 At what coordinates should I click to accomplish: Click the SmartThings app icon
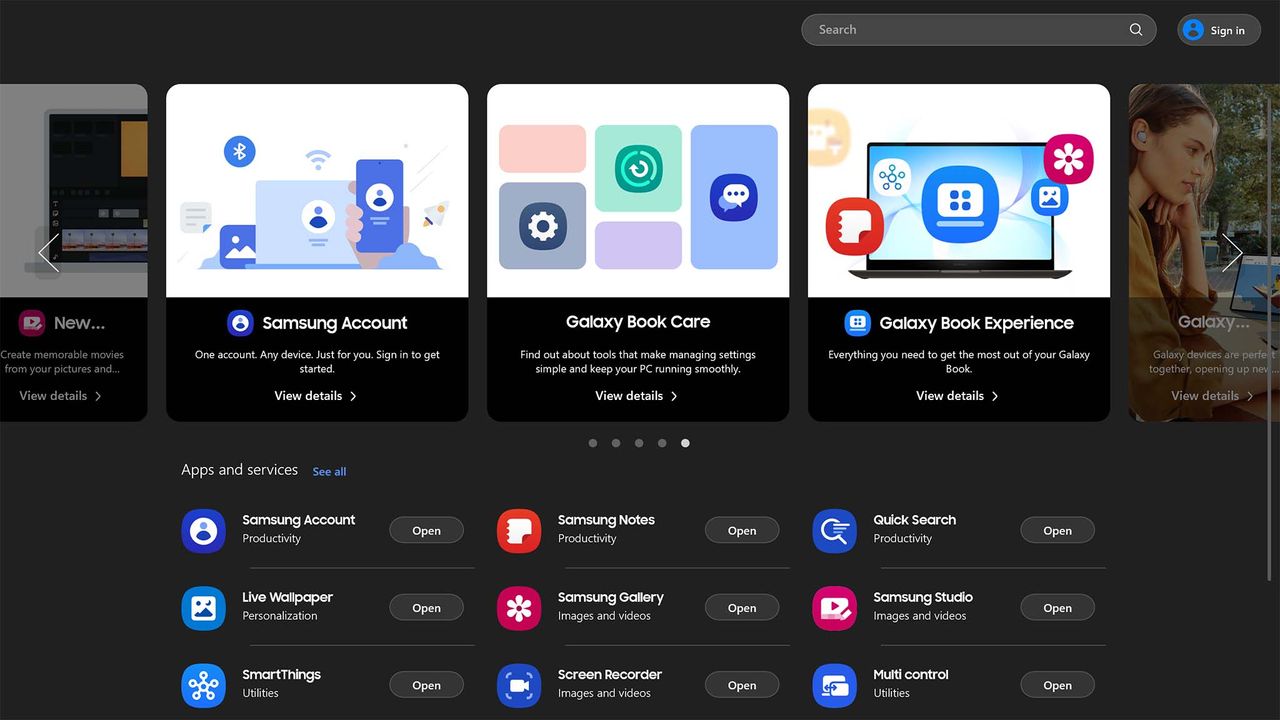[x=203, y=685]
